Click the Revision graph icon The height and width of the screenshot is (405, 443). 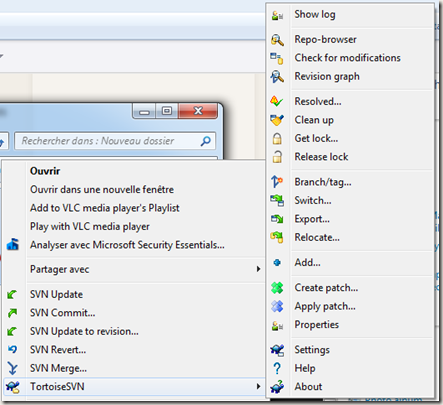pos(277,77)
